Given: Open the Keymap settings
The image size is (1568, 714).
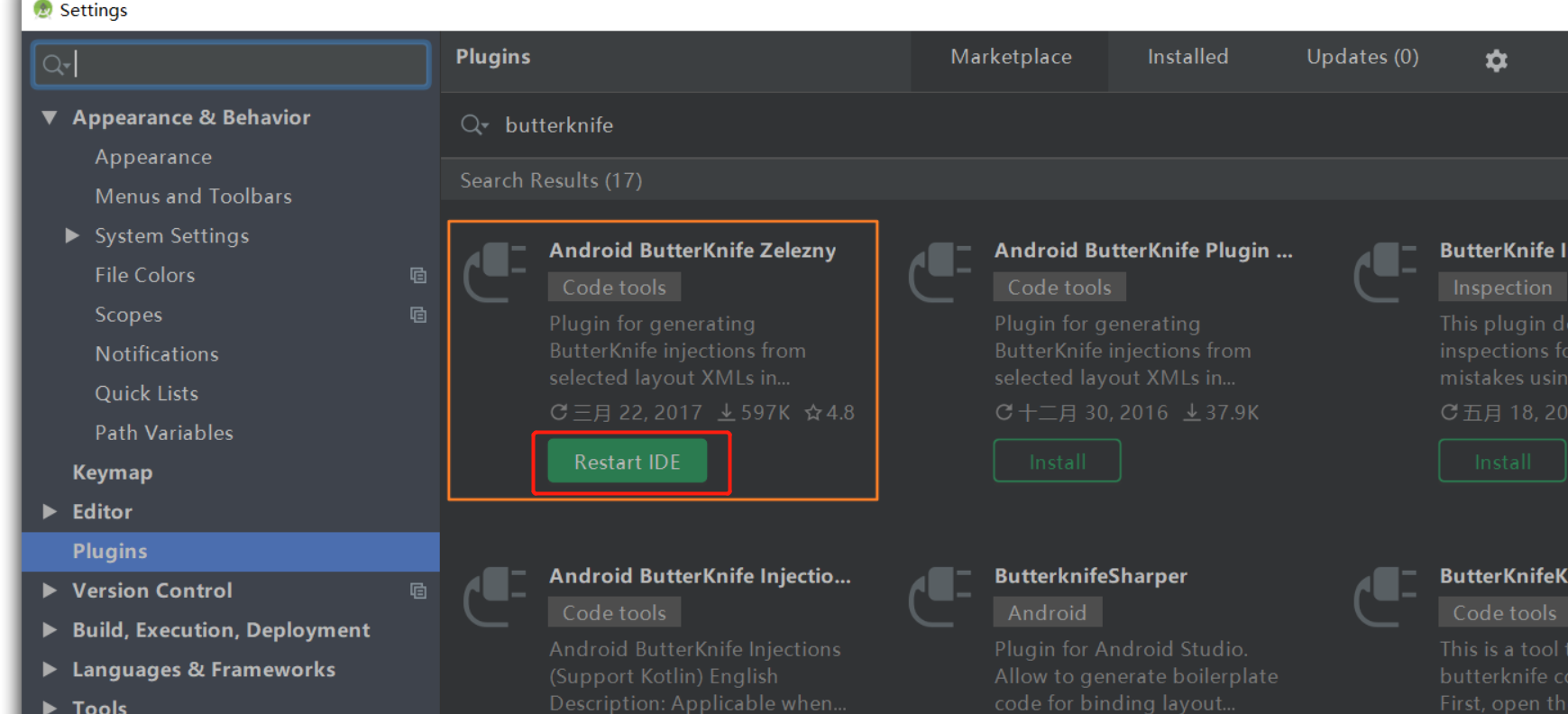Looking at the screenshot, I should click(x=112, y=472).
